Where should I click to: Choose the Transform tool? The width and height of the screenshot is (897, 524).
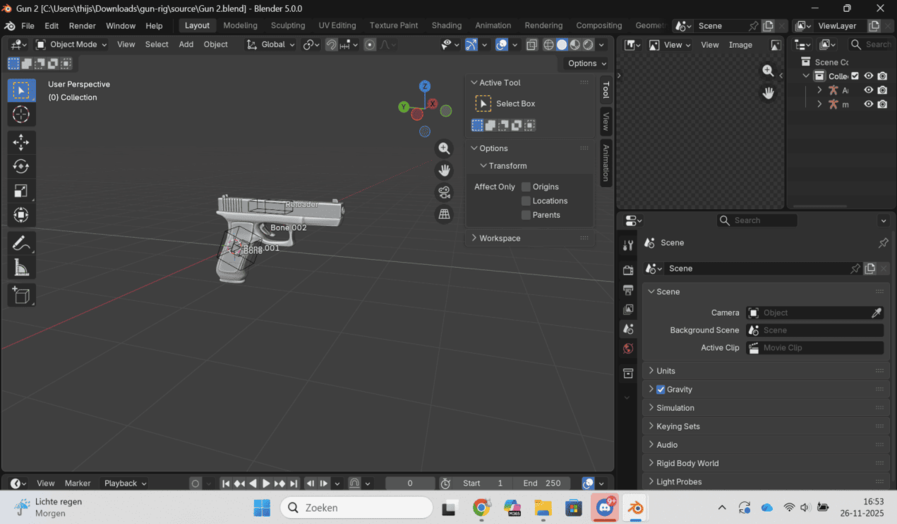(x=21, y=215)
